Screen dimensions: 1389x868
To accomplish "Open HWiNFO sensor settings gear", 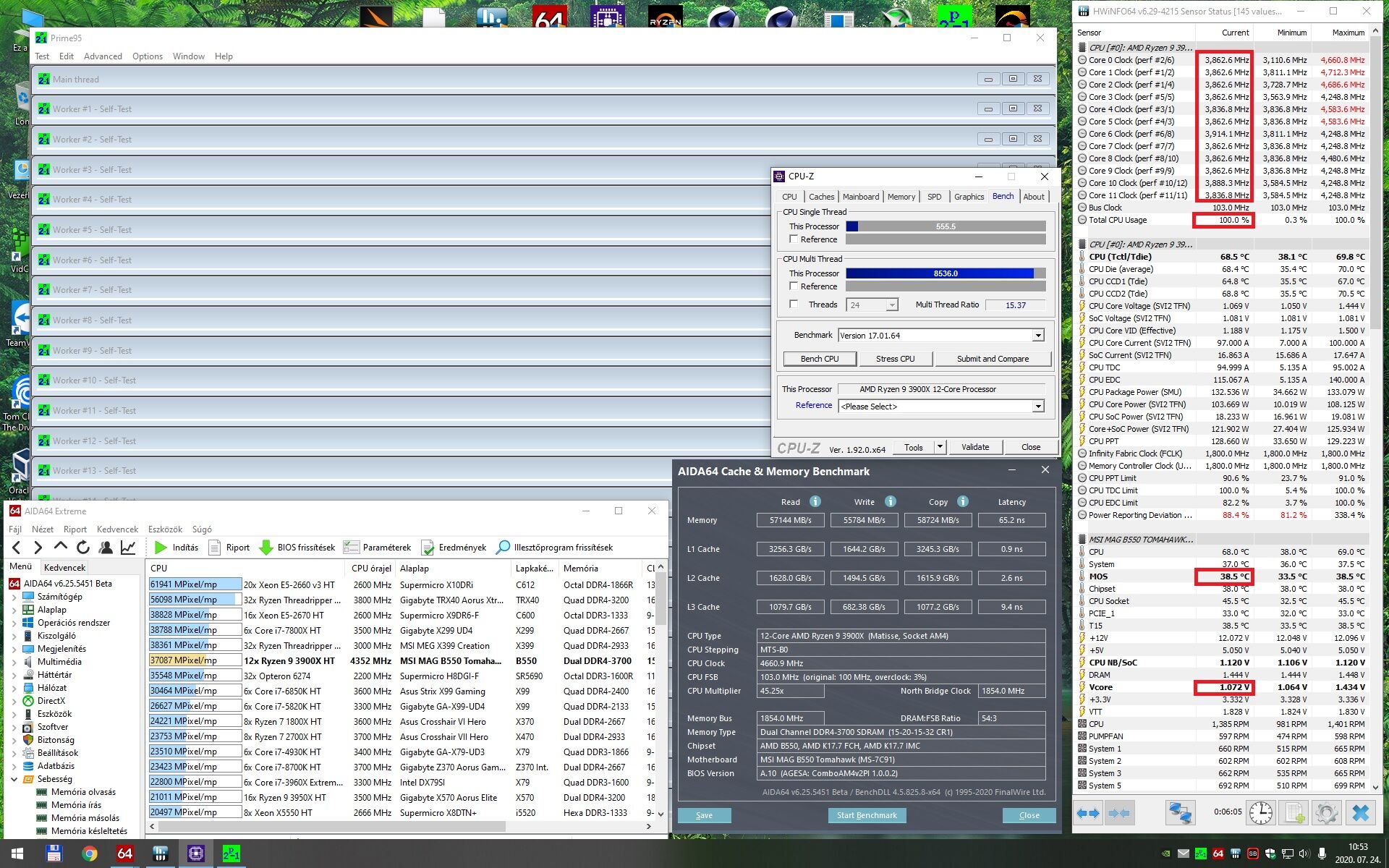I will 1327,813.
